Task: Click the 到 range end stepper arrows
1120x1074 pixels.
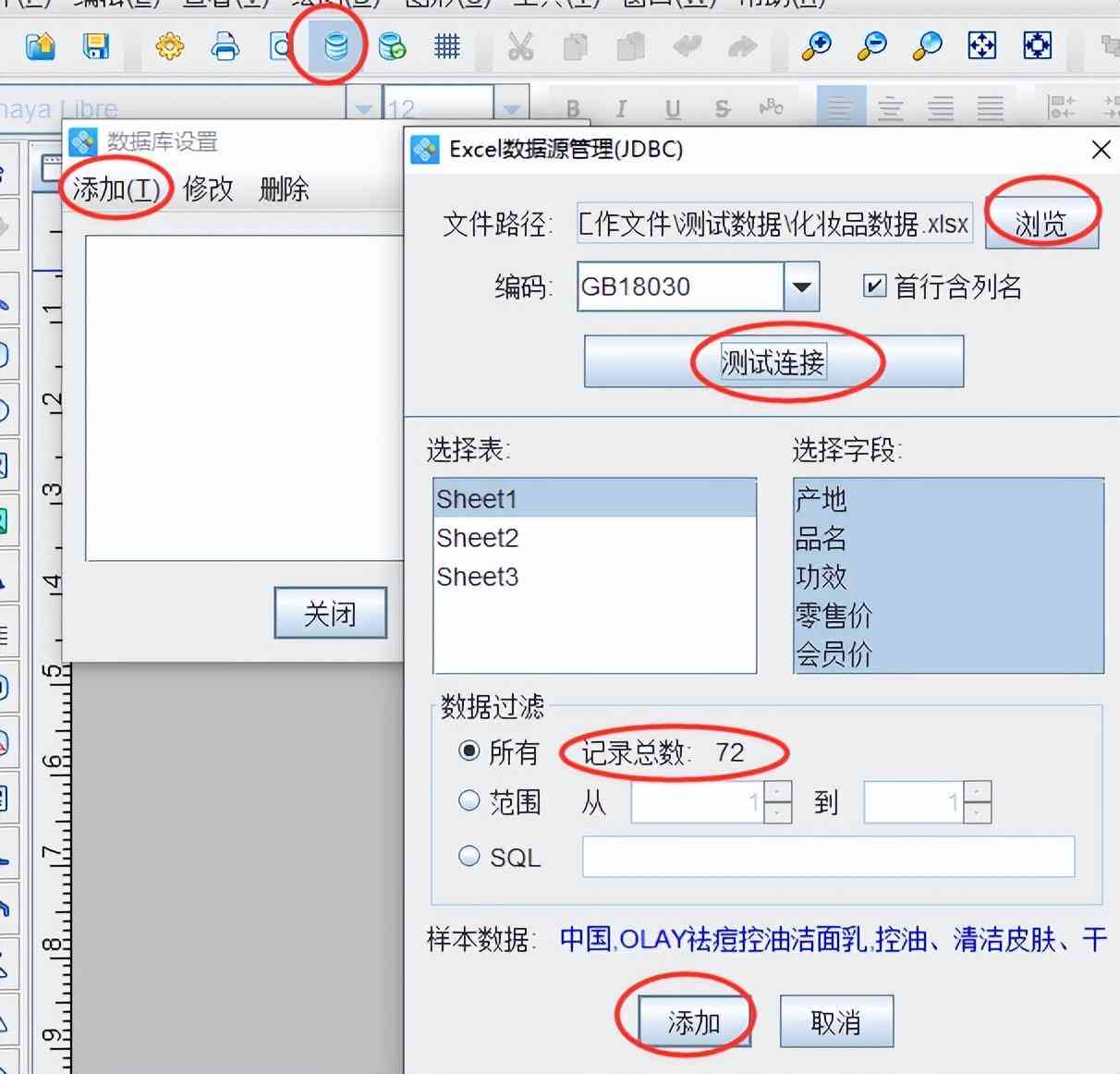Action: [978, 801]
